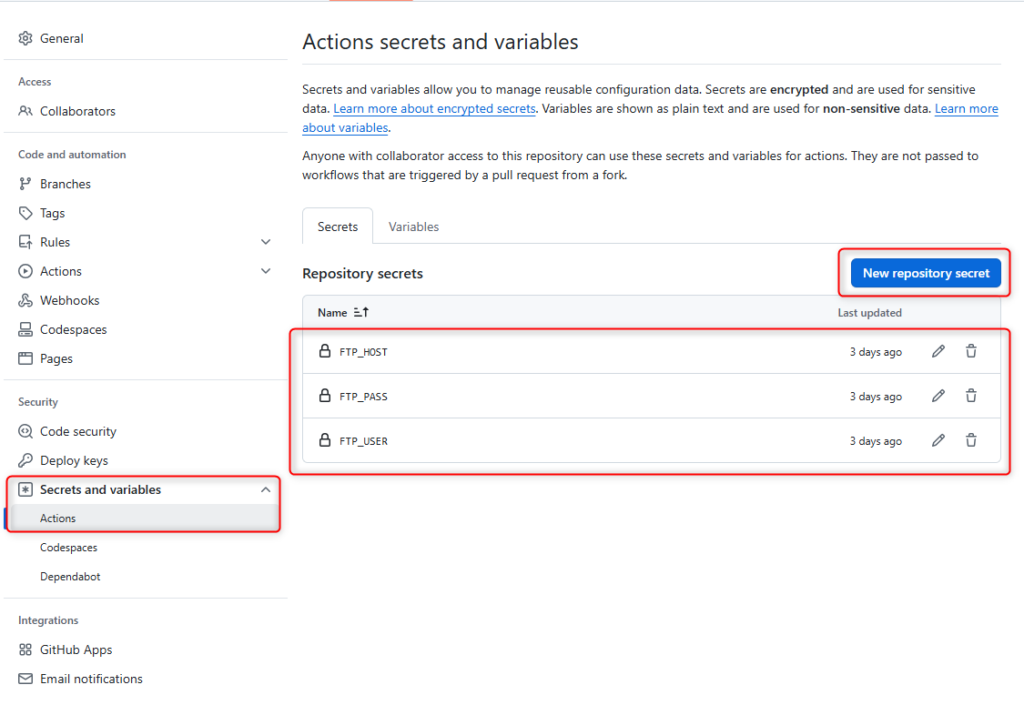
Task: Click the Branches git-branch icon
Action: coord(25,184)
